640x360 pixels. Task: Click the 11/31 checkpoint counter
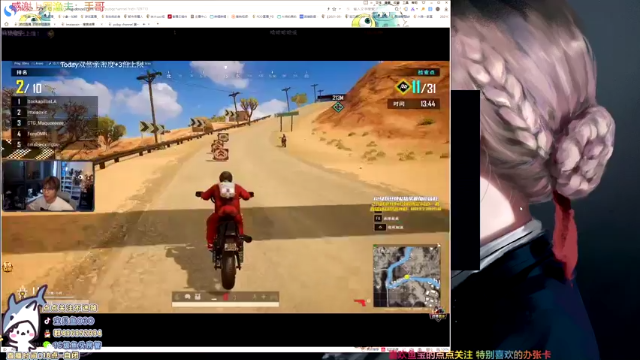tap(424, 87)
